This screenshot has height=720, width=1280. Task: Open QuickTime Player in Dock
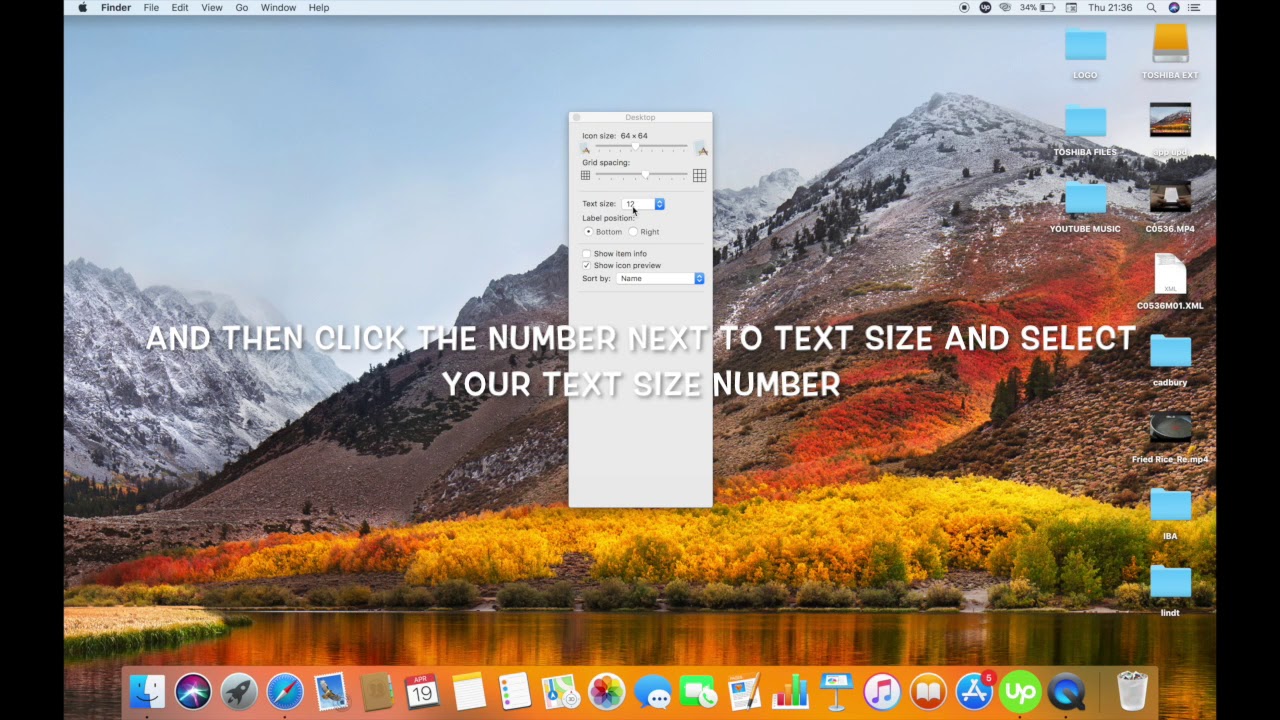pyautogui.click(x=1066, y=692)
